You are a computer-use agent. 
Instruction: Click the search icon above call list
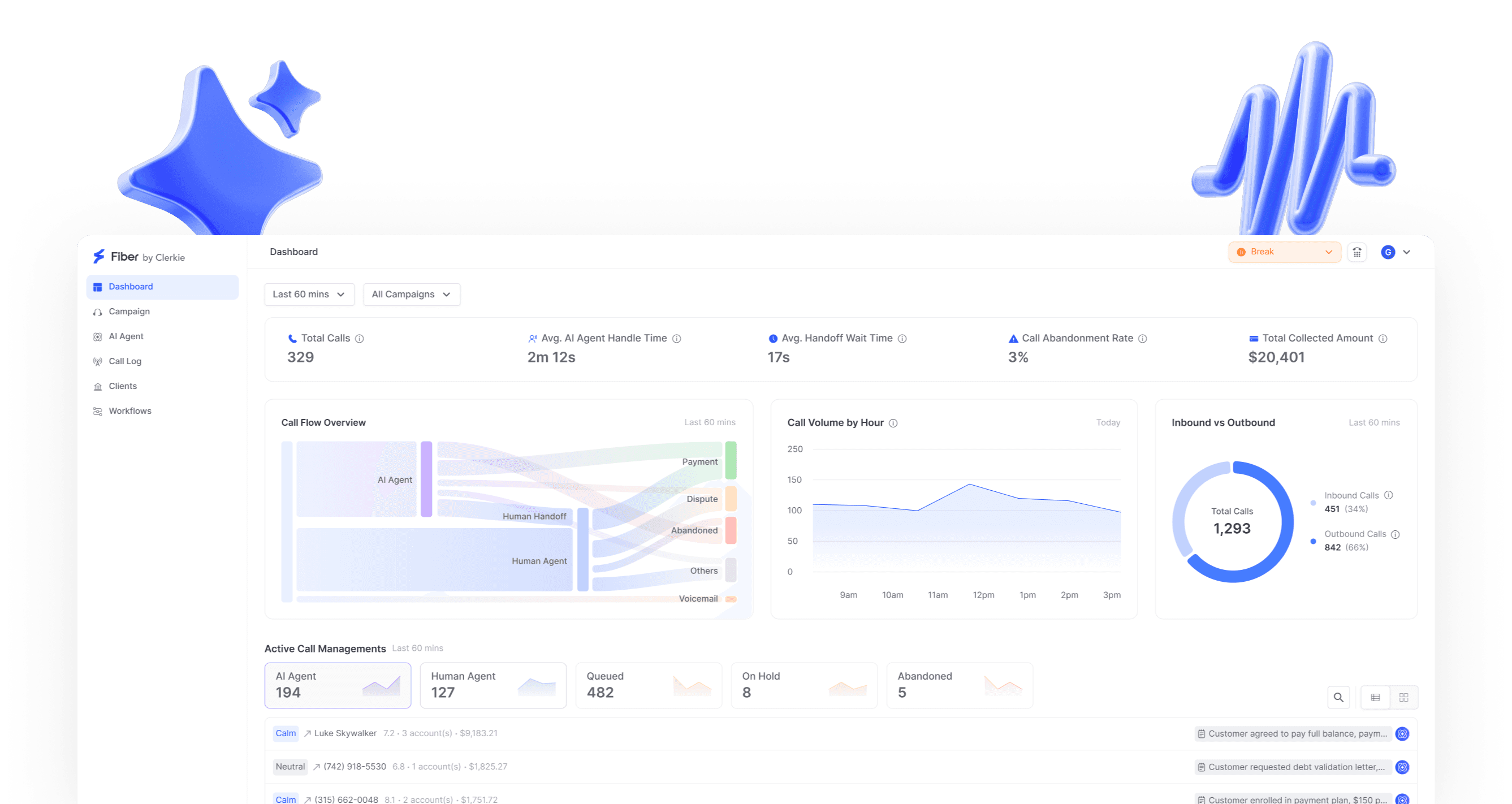click(1338, 697)
